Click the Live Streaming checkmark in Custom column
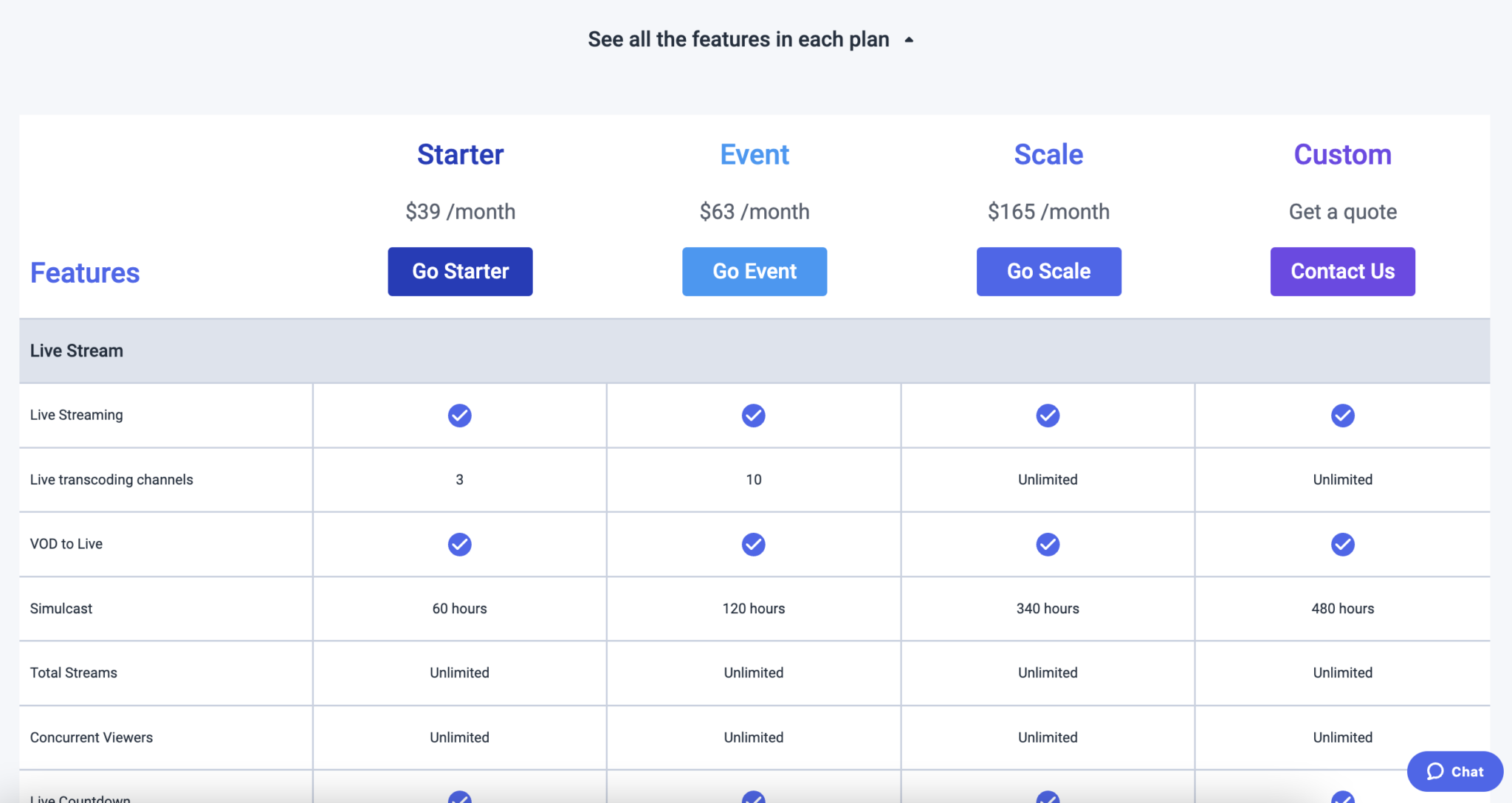Viewport: 1512px width, 803px height. [x=1341, y=415]
